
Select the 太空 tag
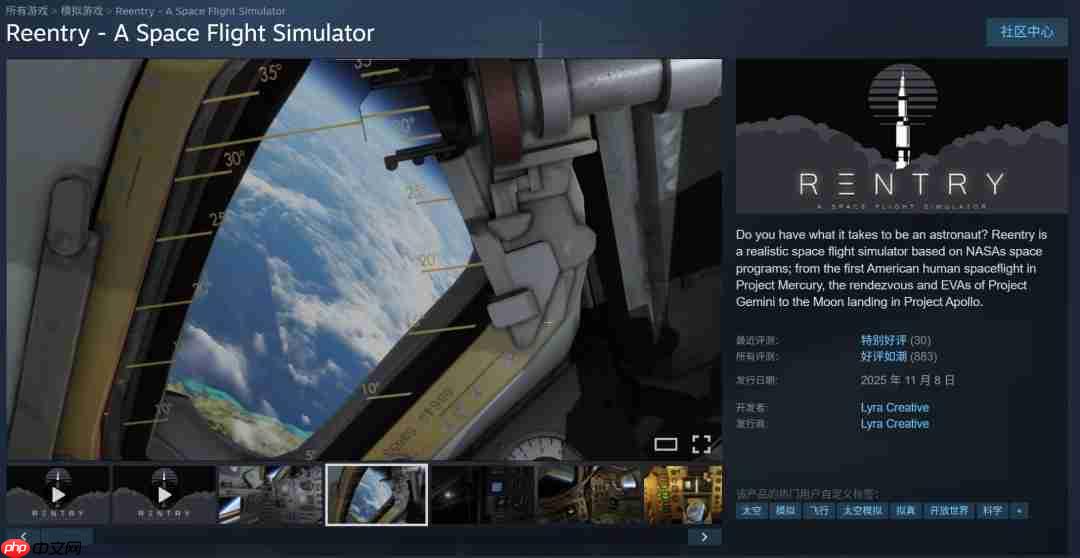[752, 510]
